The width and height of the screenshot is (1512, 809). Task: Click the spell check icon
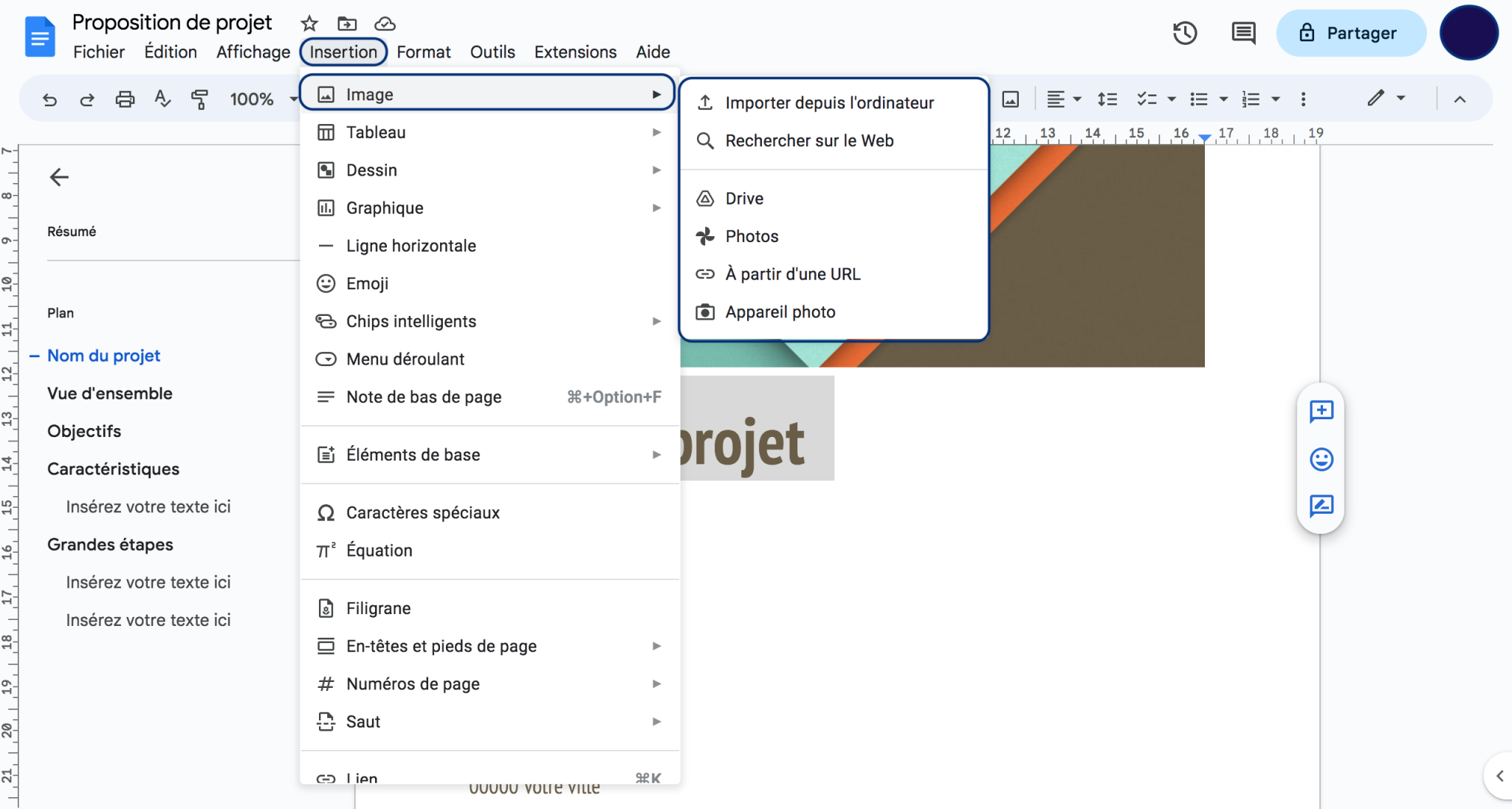[x=162, y=98]
